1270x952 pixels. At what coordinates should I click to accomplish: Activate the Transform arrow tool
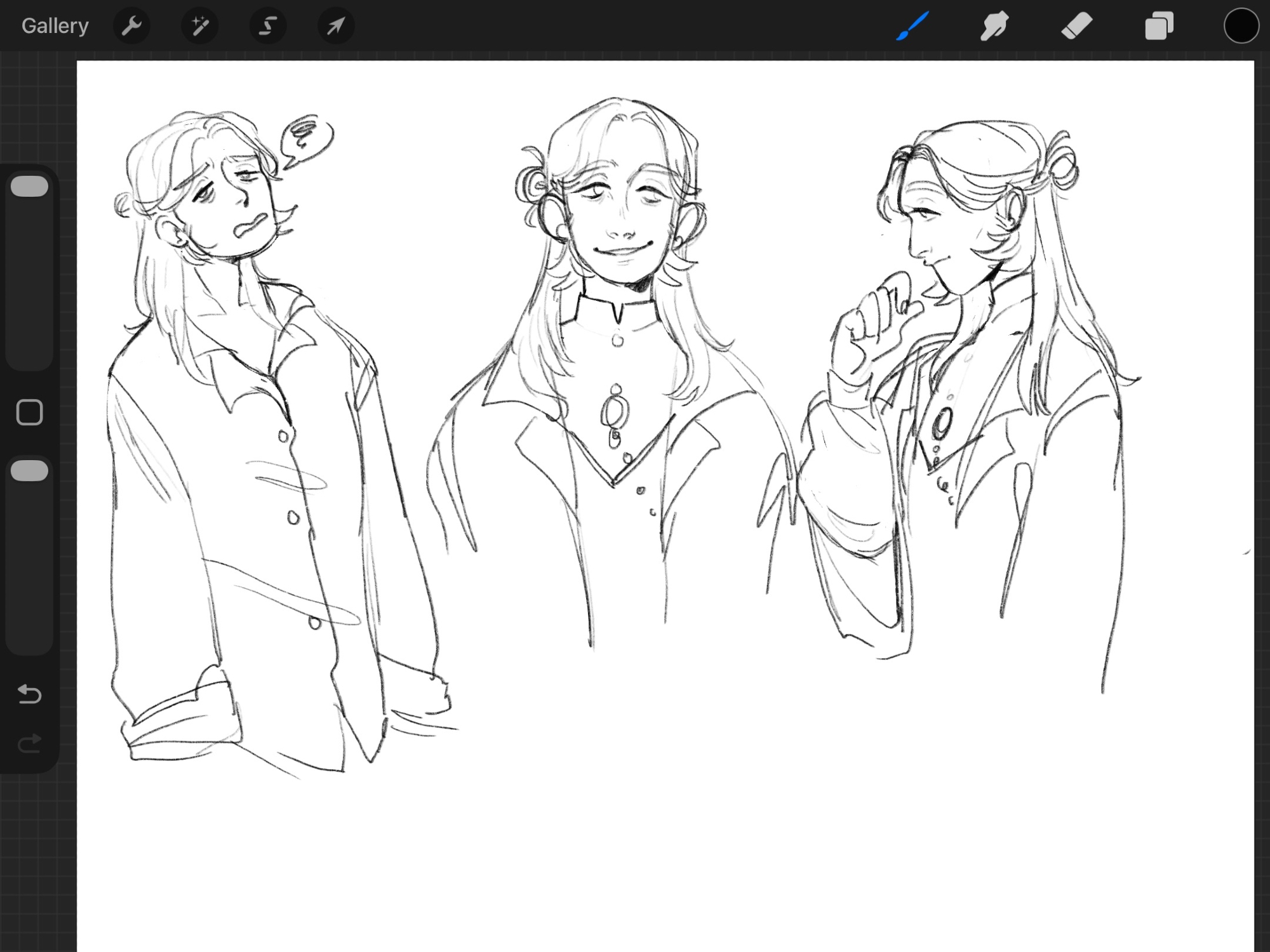click(x=336, y=26)
